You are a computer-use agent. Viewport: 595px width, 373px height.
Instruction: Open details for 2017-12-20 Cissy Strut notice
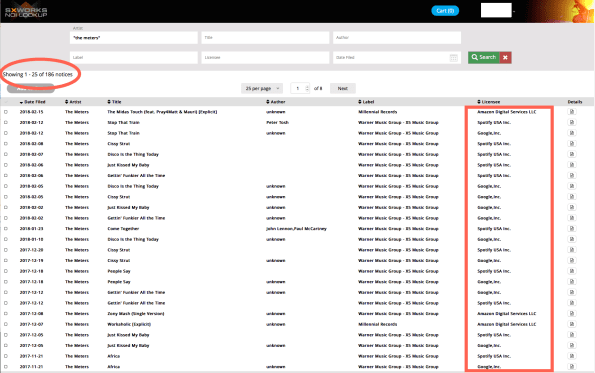click(571, 250)
